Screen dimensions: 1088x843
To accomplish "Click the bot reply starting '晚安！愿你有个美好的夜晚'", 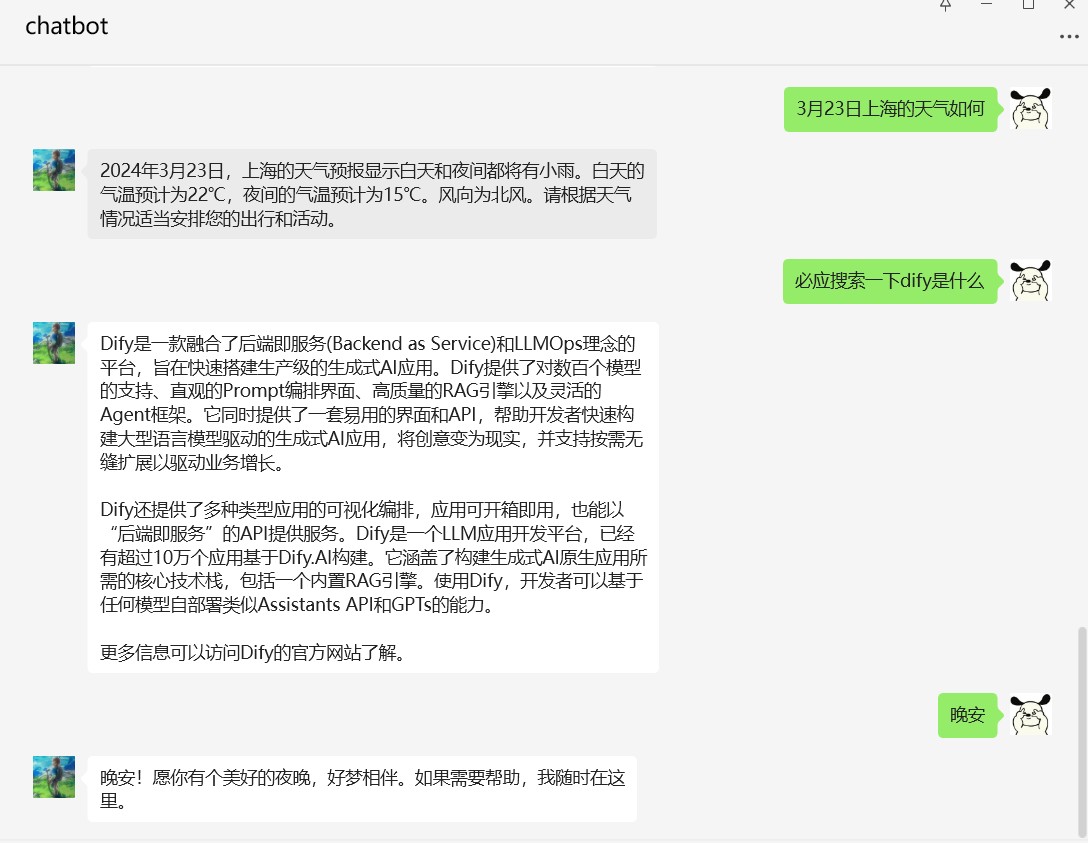I will (x=362, y=789).
